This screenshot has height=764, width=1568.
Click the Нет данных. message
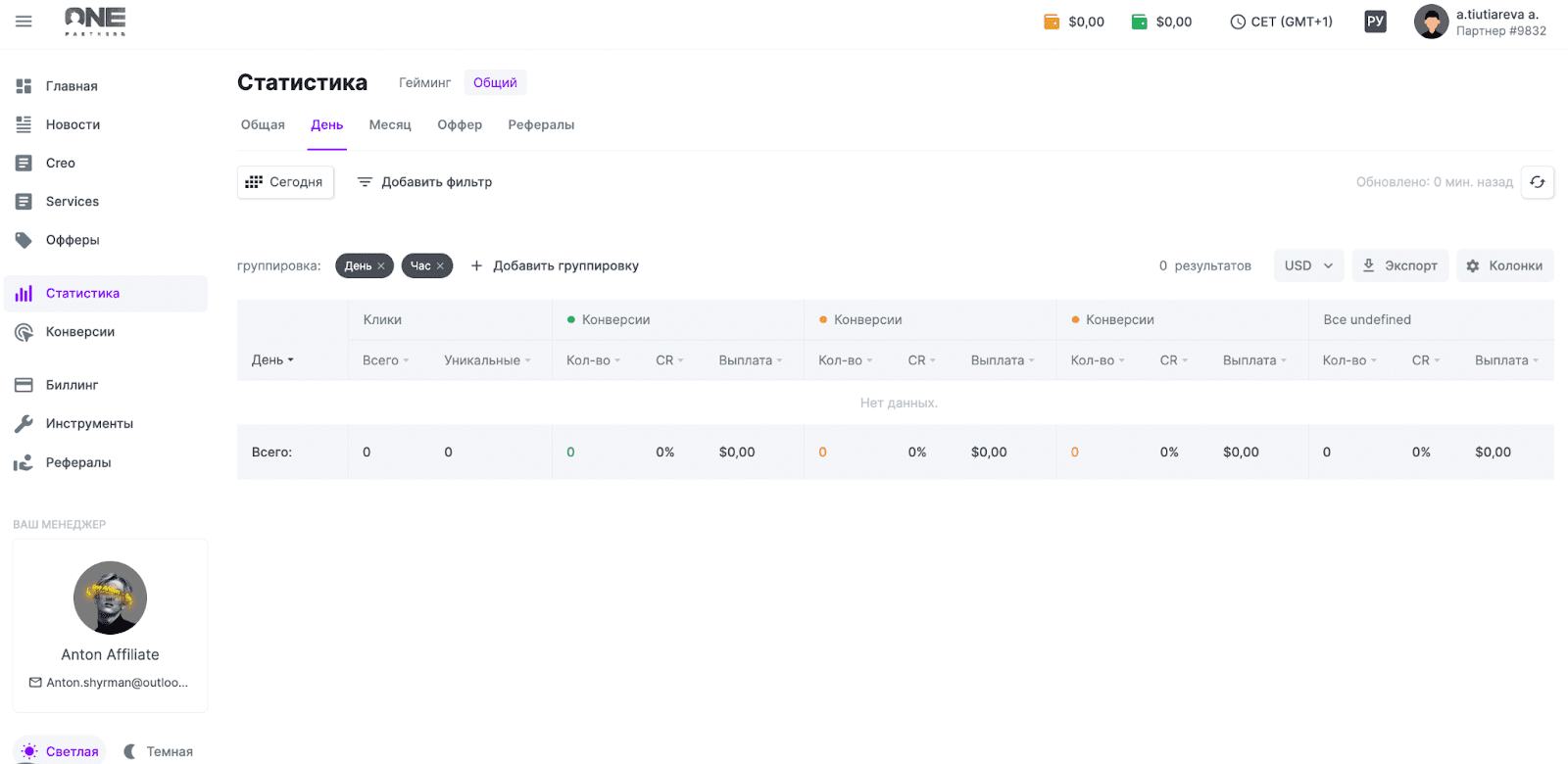[899, 403]
